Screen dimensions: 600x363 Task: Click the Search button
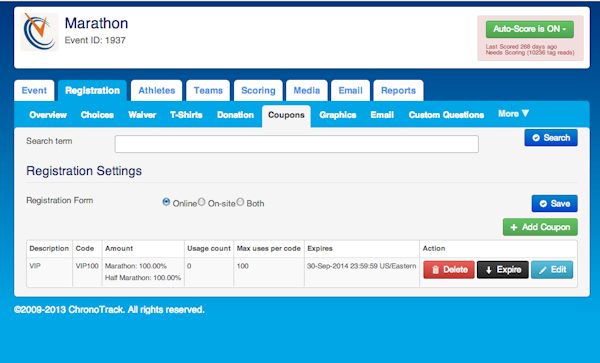[551, 138]
